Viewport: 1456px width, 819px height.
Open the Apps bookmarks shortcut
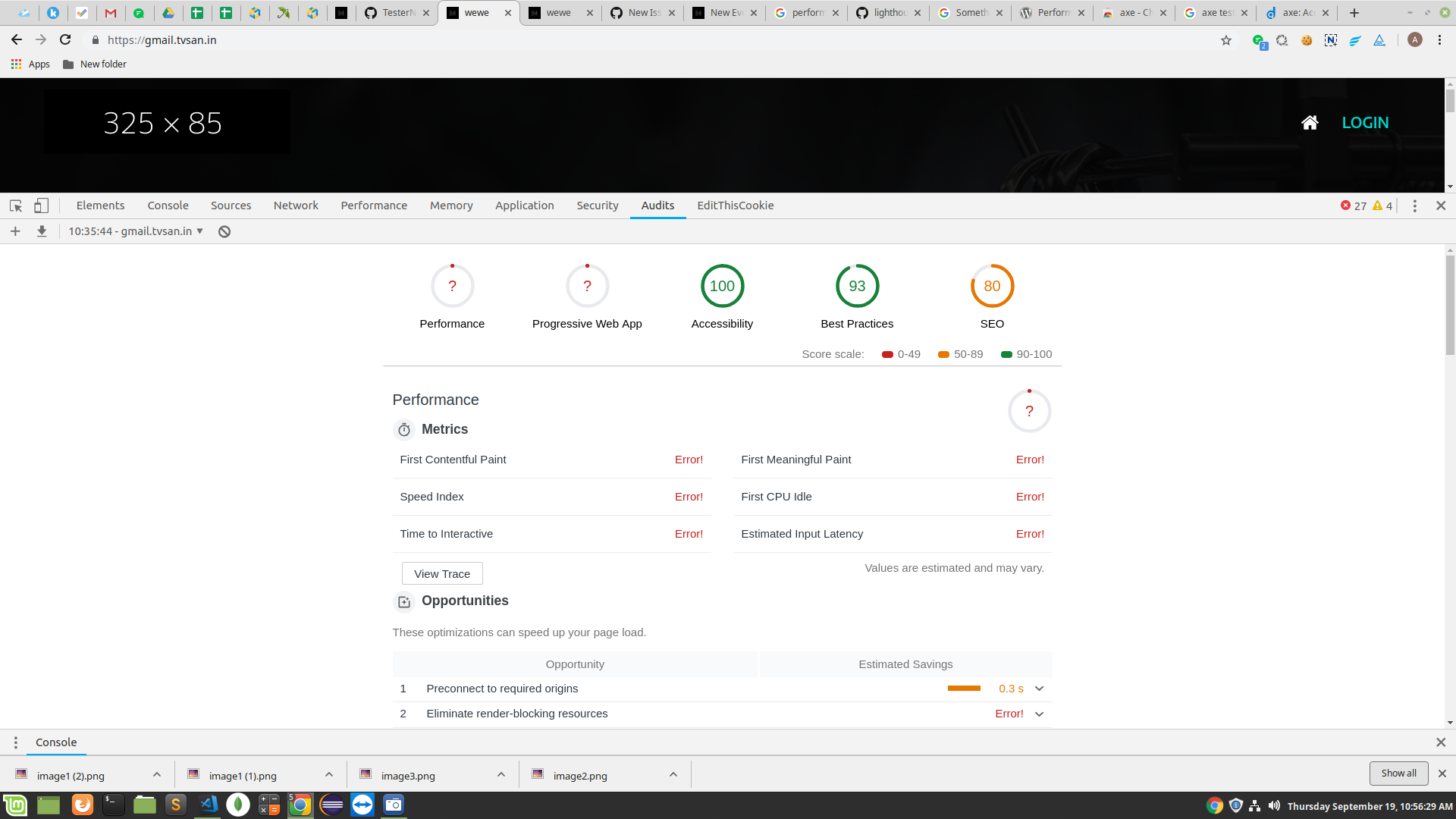[x=31, y=64]
